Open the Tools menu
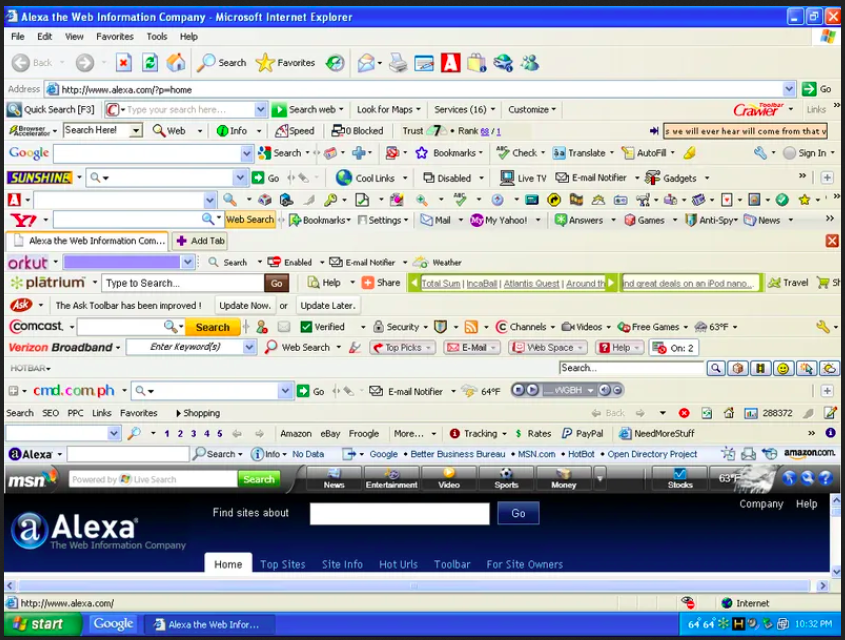Viewport: 845px width, 640px height. (x=157, y=37)
